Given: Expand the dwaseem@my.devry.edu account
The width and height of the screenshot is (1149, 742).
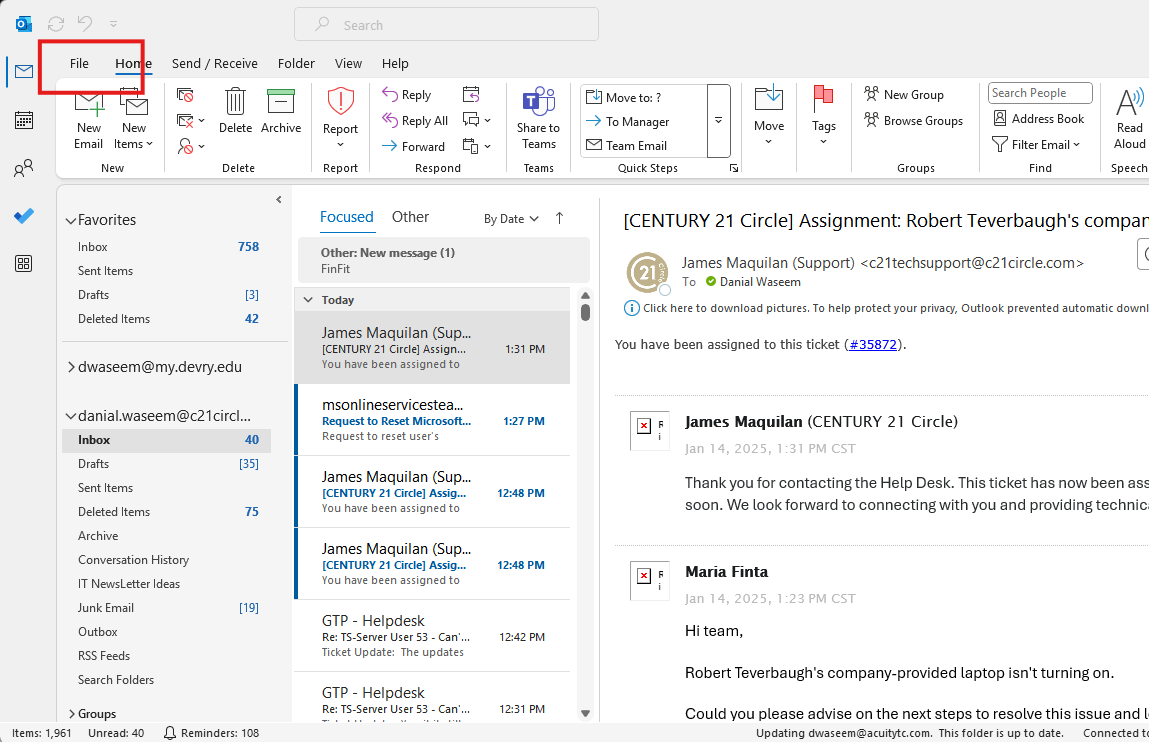Looking at the screenshot, I should tap(71, 367).
